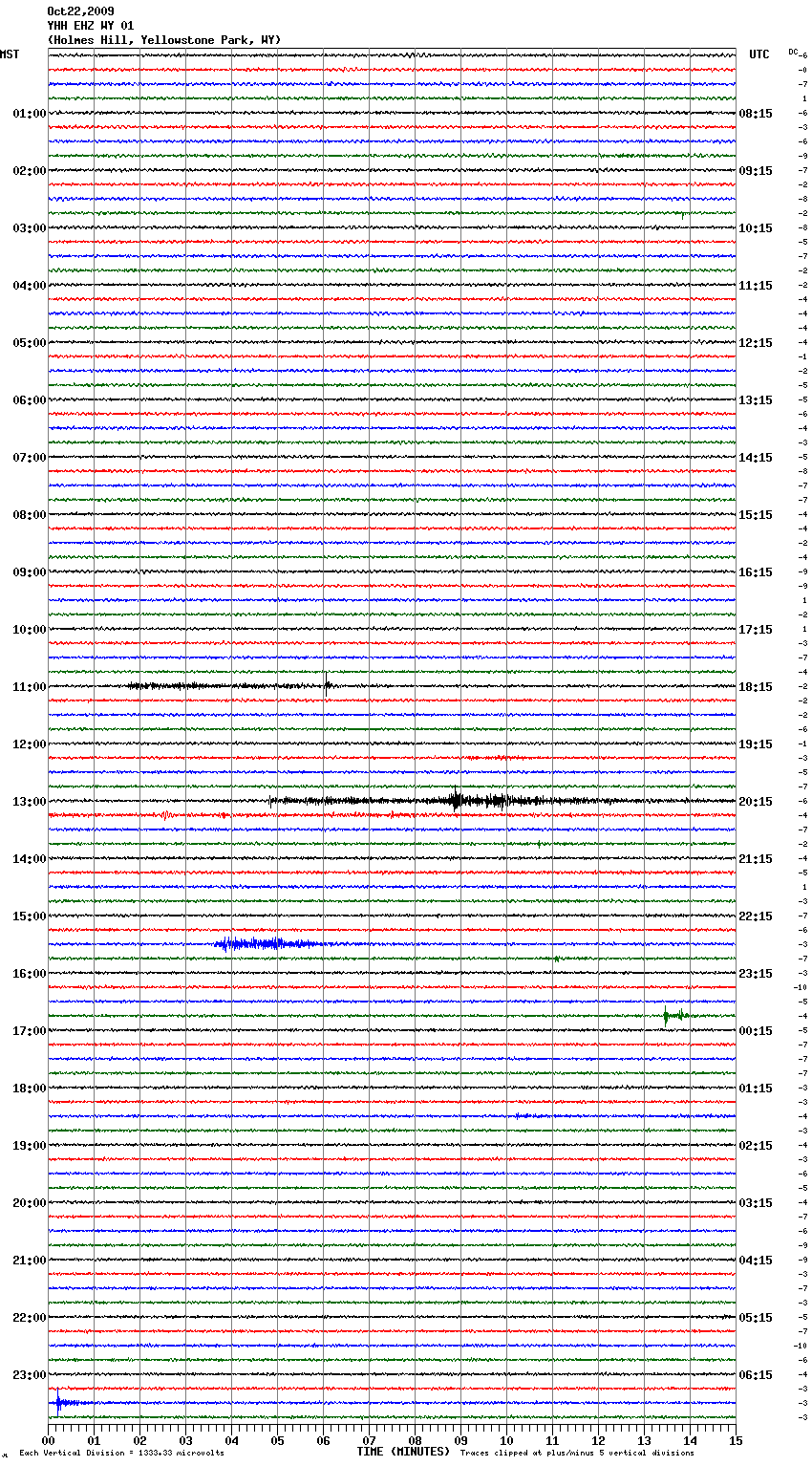This screenshot has width=812, height=1466.
Task: Click the 10:15 UTC time label
Action: point(756,228)
